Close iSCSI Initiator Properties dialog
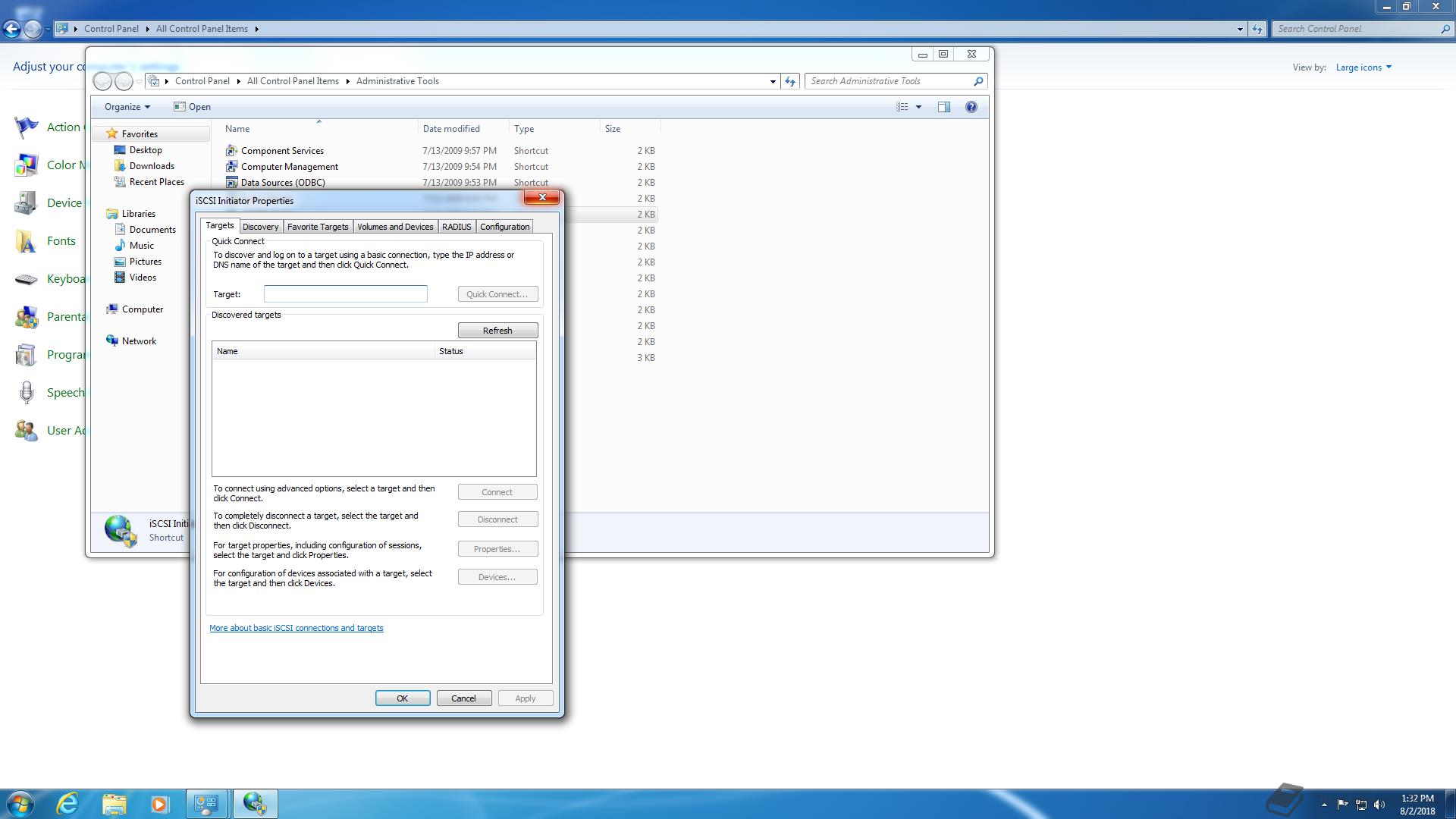The height and width of the screenshot is (819, 1456). (x=542, y=197)
